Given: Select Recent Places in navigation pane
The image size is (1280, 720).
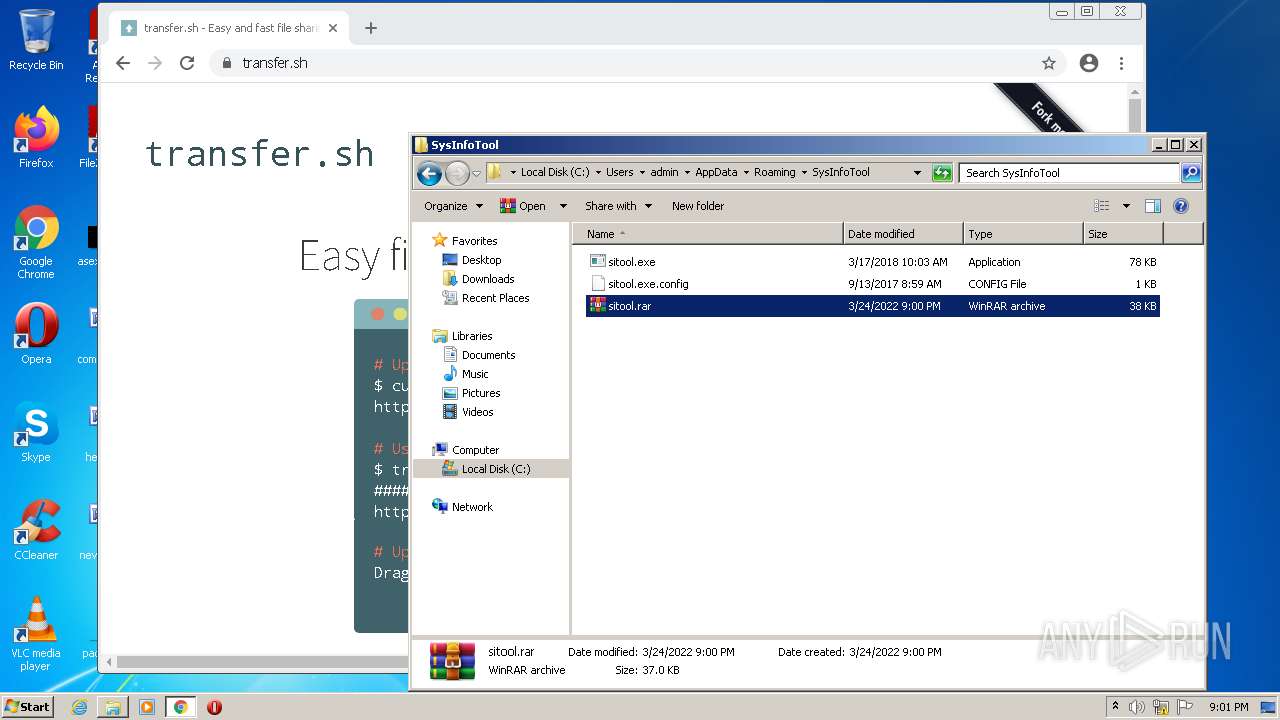Looking at the screenshot, I should coord(495,298).
